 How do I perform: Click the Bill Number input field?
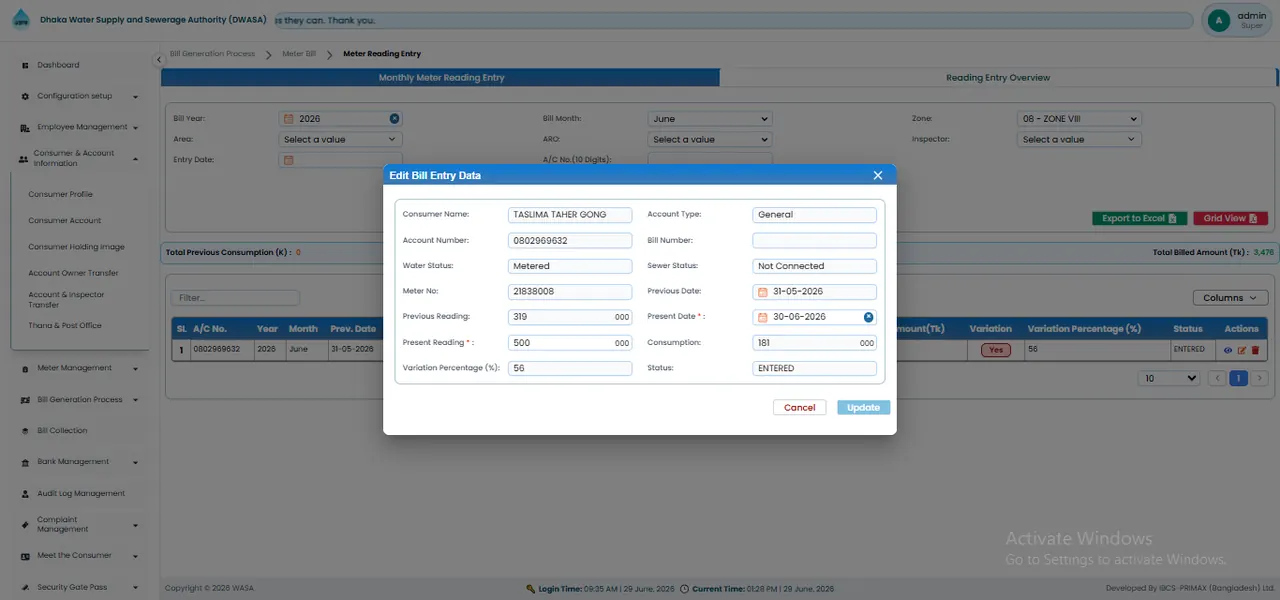tap(814, 241)
